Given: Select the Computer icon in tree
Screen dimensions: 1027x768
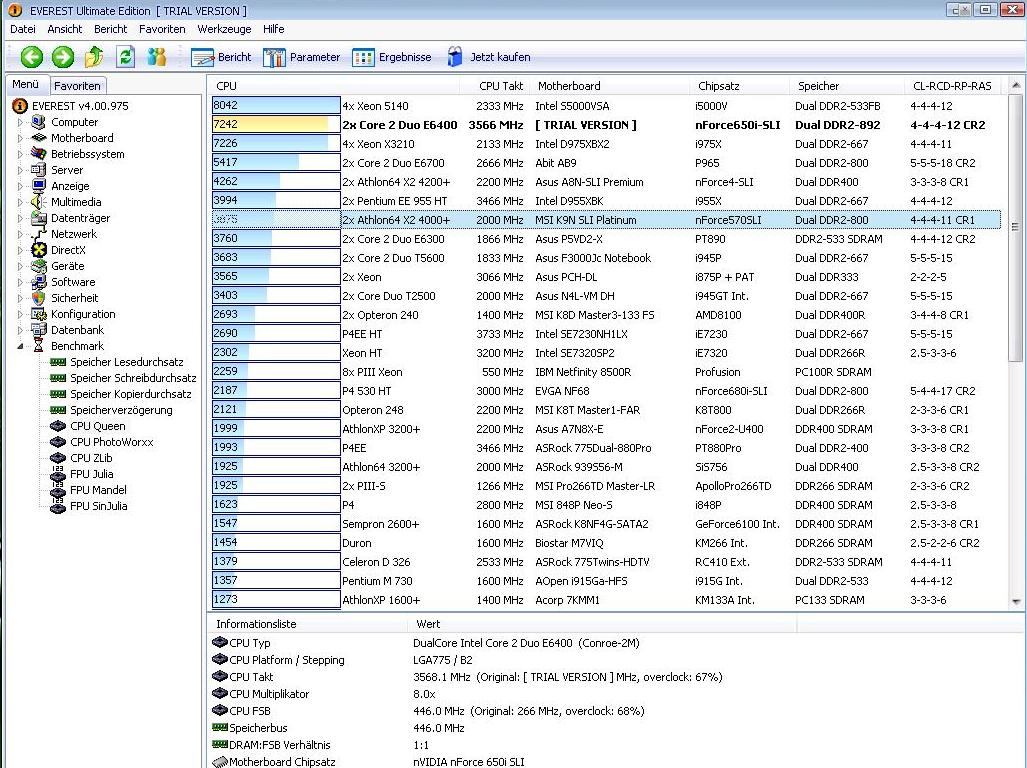Looking at the screenshot, I should click(x=39, y=122).
